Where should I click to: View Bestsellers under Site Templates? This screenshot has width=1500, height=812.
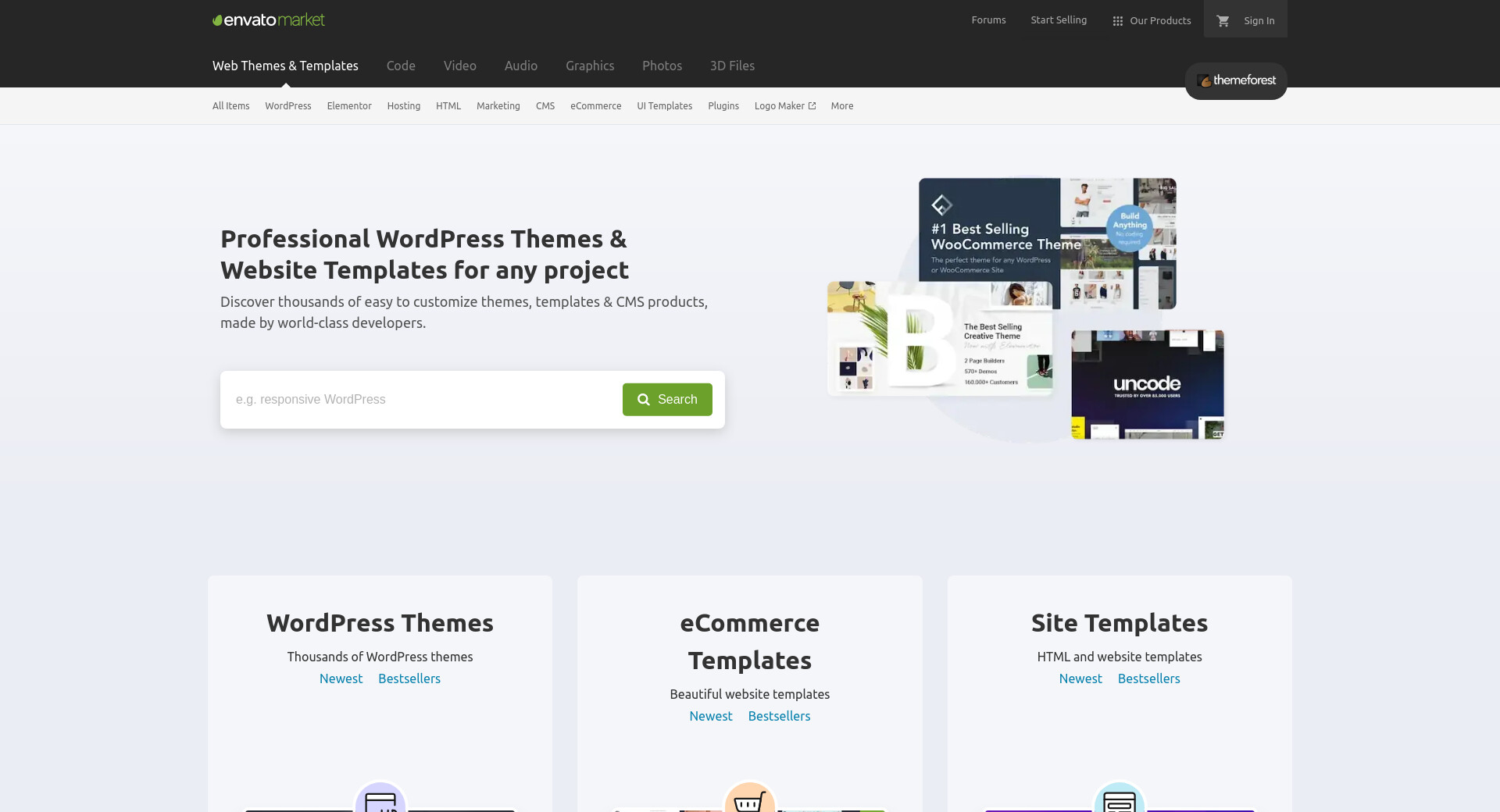[x=1148, y=678]
